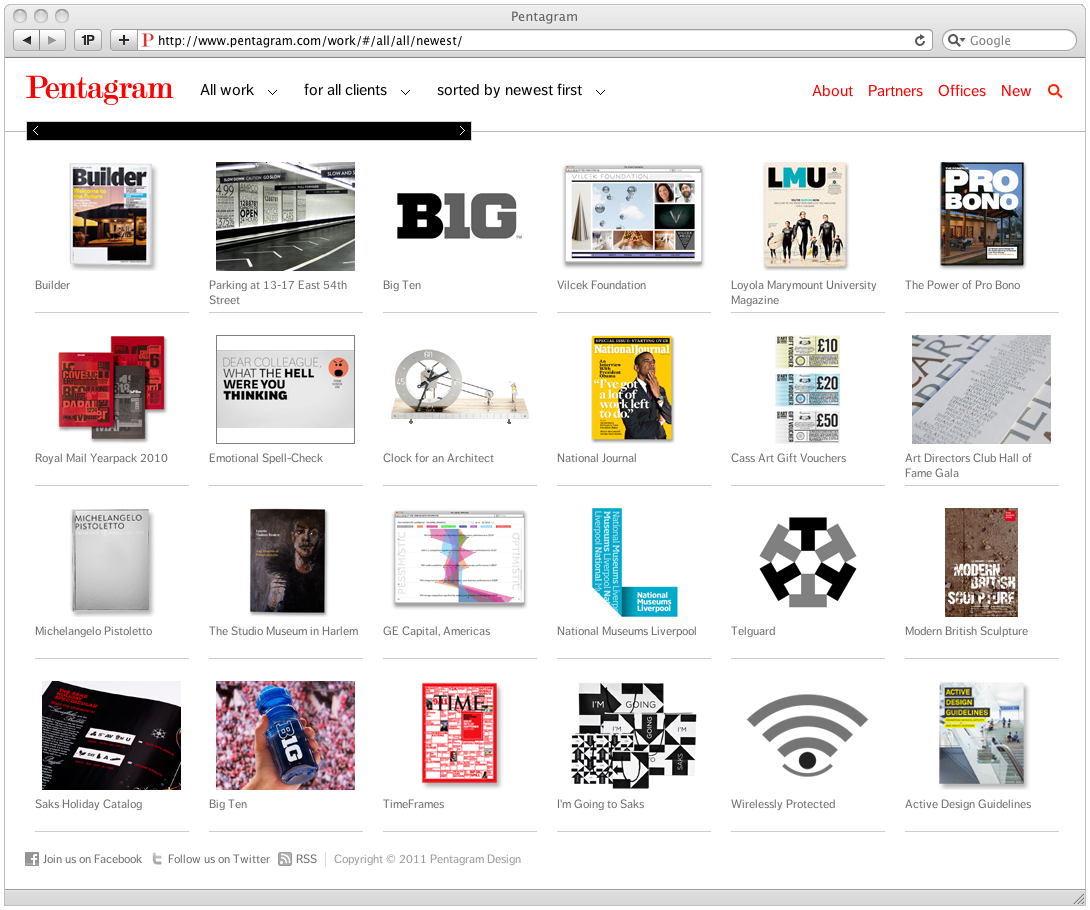This screenshot has height=910, width=1090.
Task: Click the Twitter bird icon in the footer
Action: [157, 859]
